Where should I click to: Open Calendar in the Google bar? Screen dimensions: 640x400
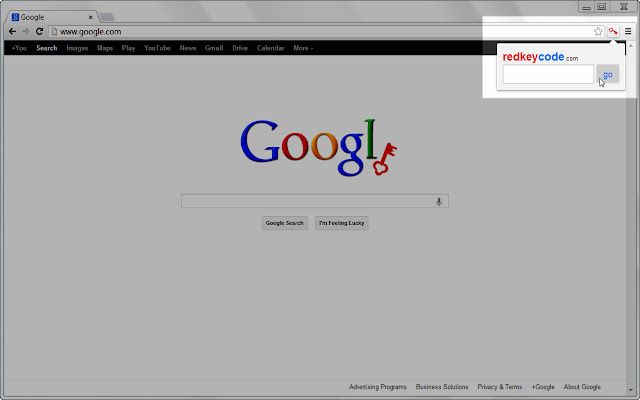click(x=270, y=48)
